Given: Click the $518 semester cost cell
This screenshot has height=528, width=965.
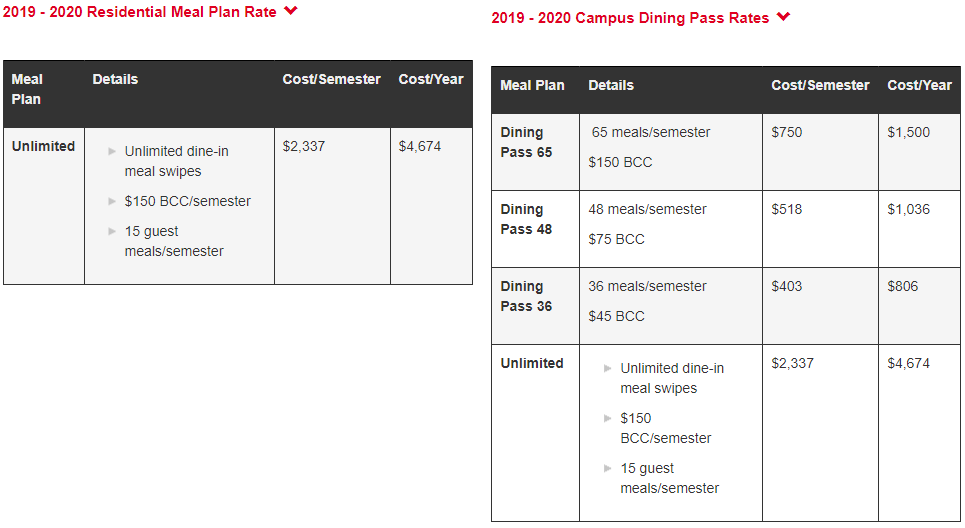Looking at the screenshot, I should [787, 209].
